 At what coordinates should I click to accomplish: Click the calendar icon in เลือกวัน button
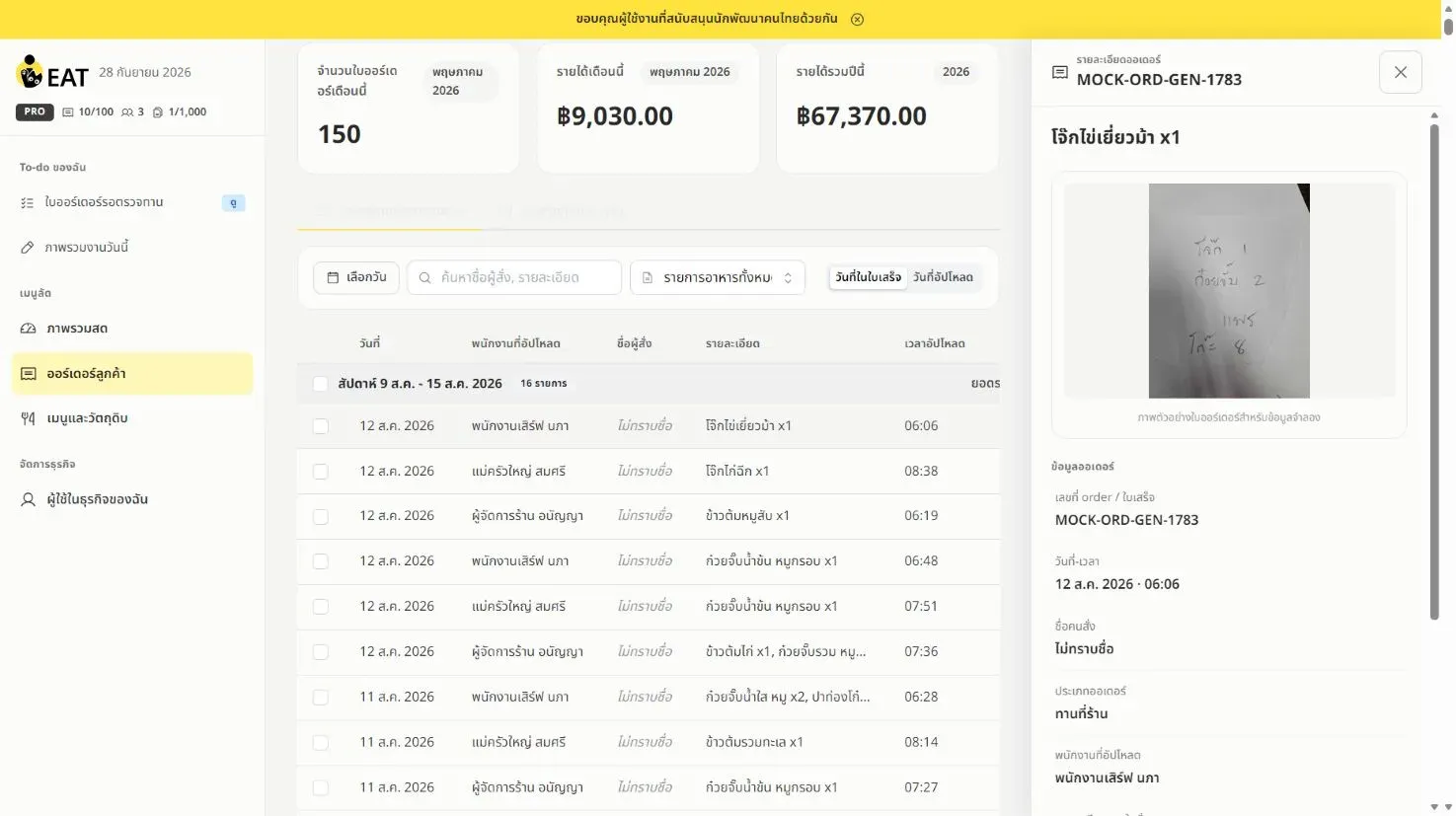[333, 277]
